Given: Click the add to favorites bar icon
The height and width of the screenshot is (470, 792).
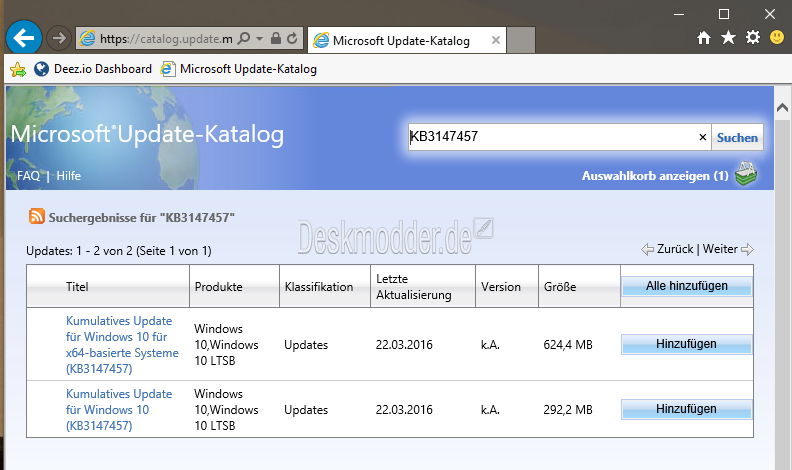Looking at the screenshot, I should [x=18, y=69].
